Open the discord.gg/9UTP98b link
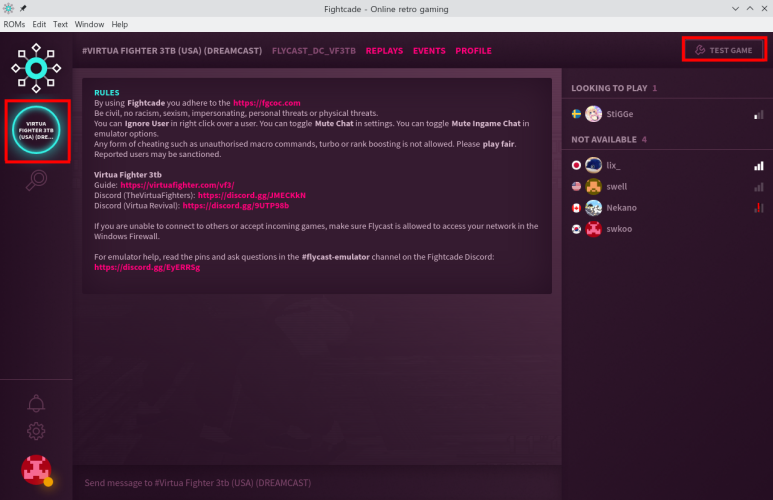Image resolution: width=773 pixels, height=500 pixels. point(236,206)
